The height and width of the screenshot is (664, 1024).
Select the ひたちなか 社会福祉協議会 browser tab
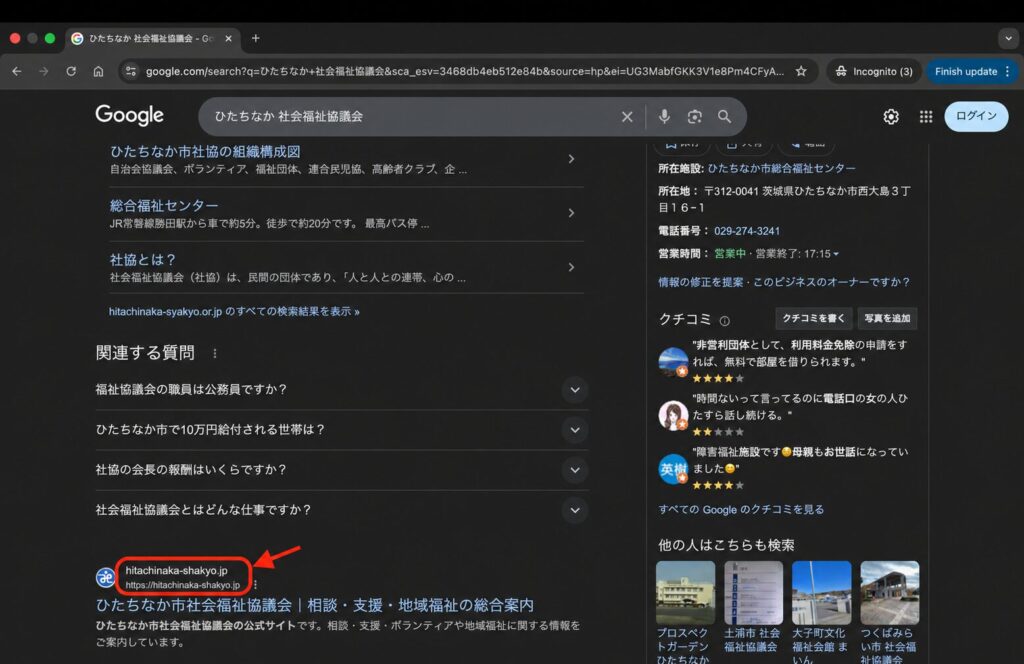(152, 39)
